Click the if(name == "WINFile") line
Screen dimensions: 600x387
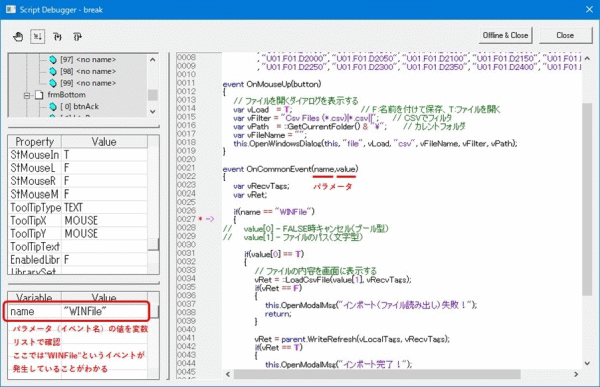pos(274,211)
